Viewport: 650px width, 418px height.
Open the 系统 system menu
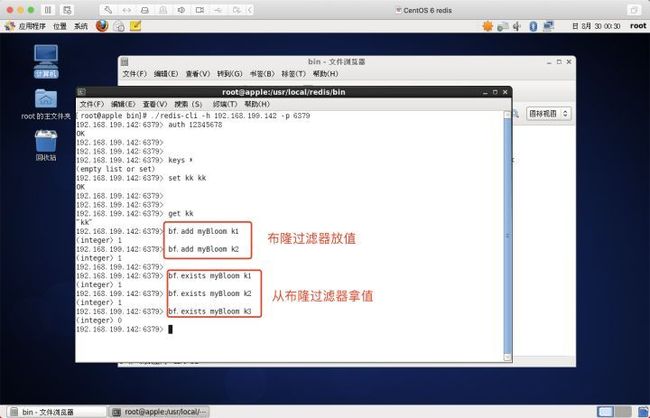81,26
